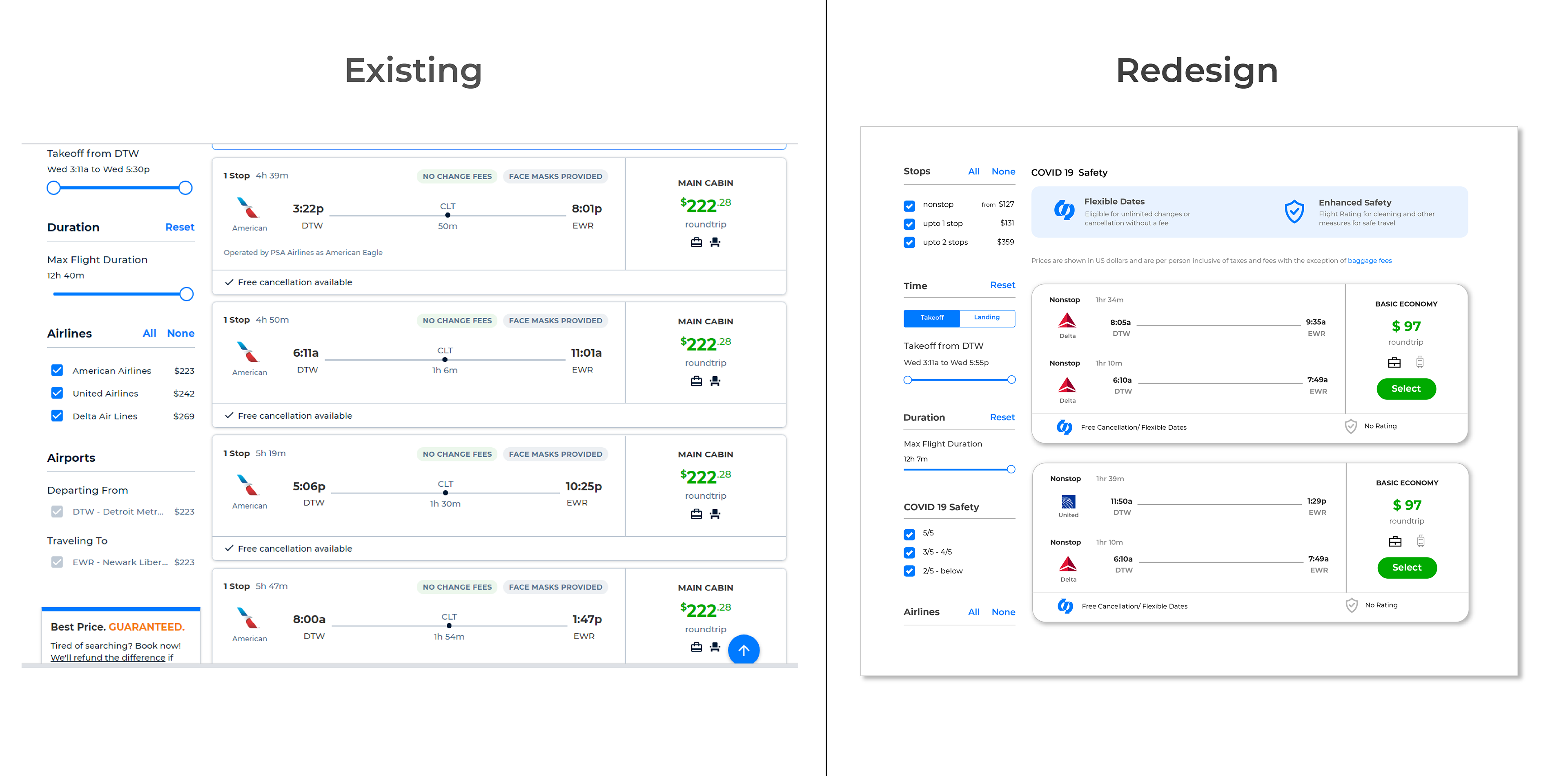The image size is (1568, 776).
Task: Switch to the Takeoff time tab
Action: point(932,318)
